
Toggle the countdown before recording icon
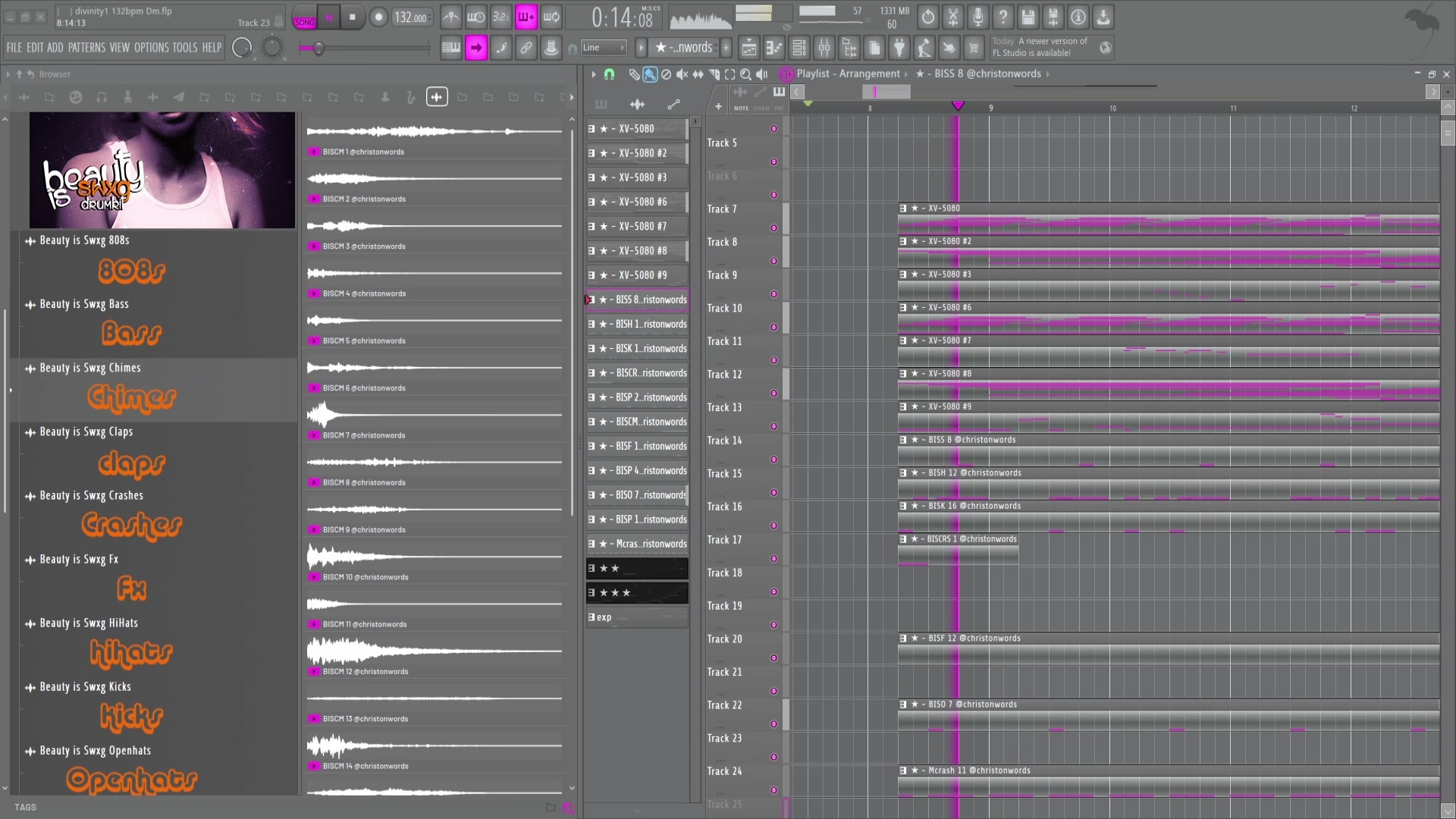(x=501, y=17)
